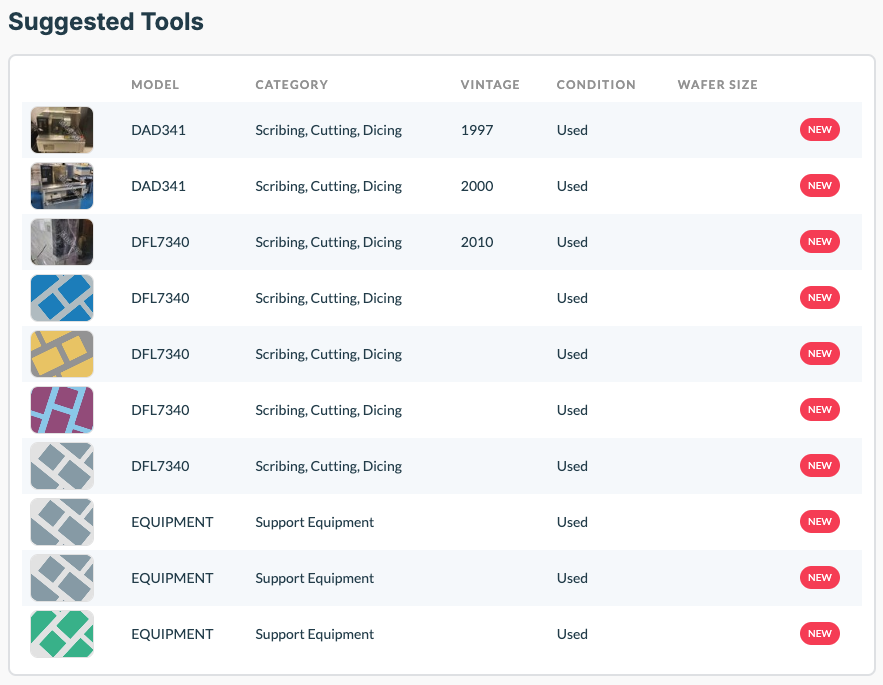Click model name DFL7340 in 2010 row
The width and height of the screenshot is (883, 685).
160,242
